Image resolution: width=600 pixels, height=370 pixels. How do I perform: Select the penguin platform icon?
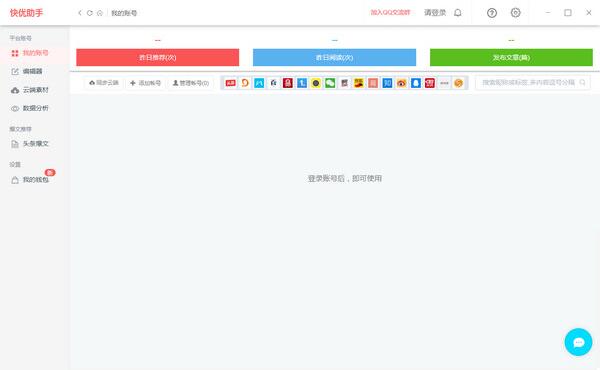(274, 83)
